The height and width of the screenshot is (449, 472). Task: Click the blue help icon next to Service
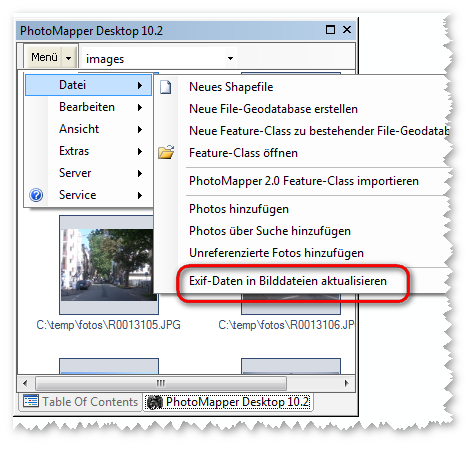[36, 195]
